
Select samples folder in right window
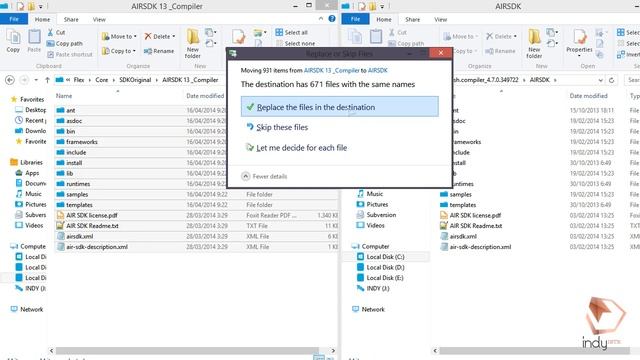(x=460, y=195)
